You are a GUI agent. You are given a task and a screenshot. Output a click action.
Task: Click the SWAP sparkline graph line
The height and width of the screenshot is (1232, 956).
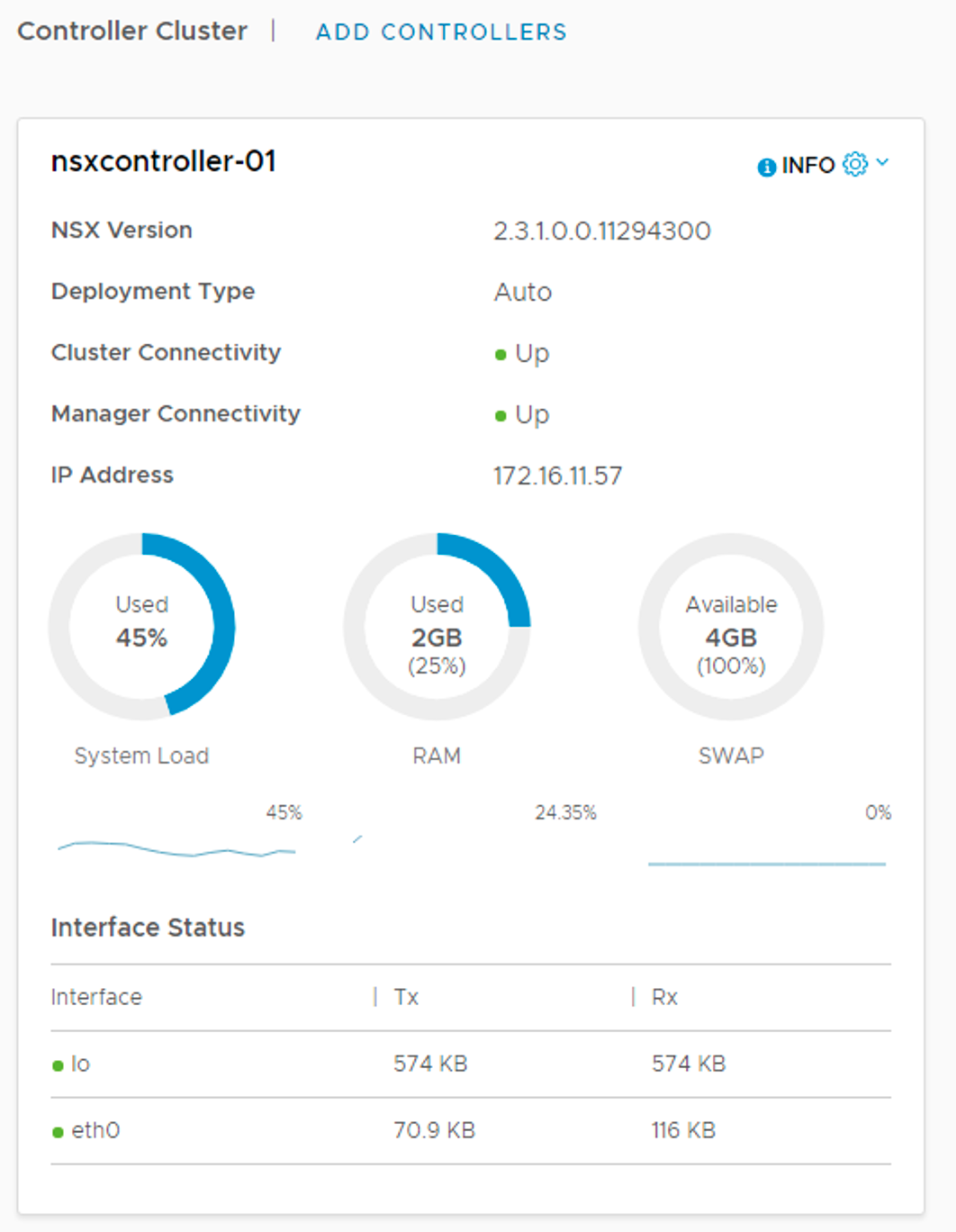[x=767, y=864]
